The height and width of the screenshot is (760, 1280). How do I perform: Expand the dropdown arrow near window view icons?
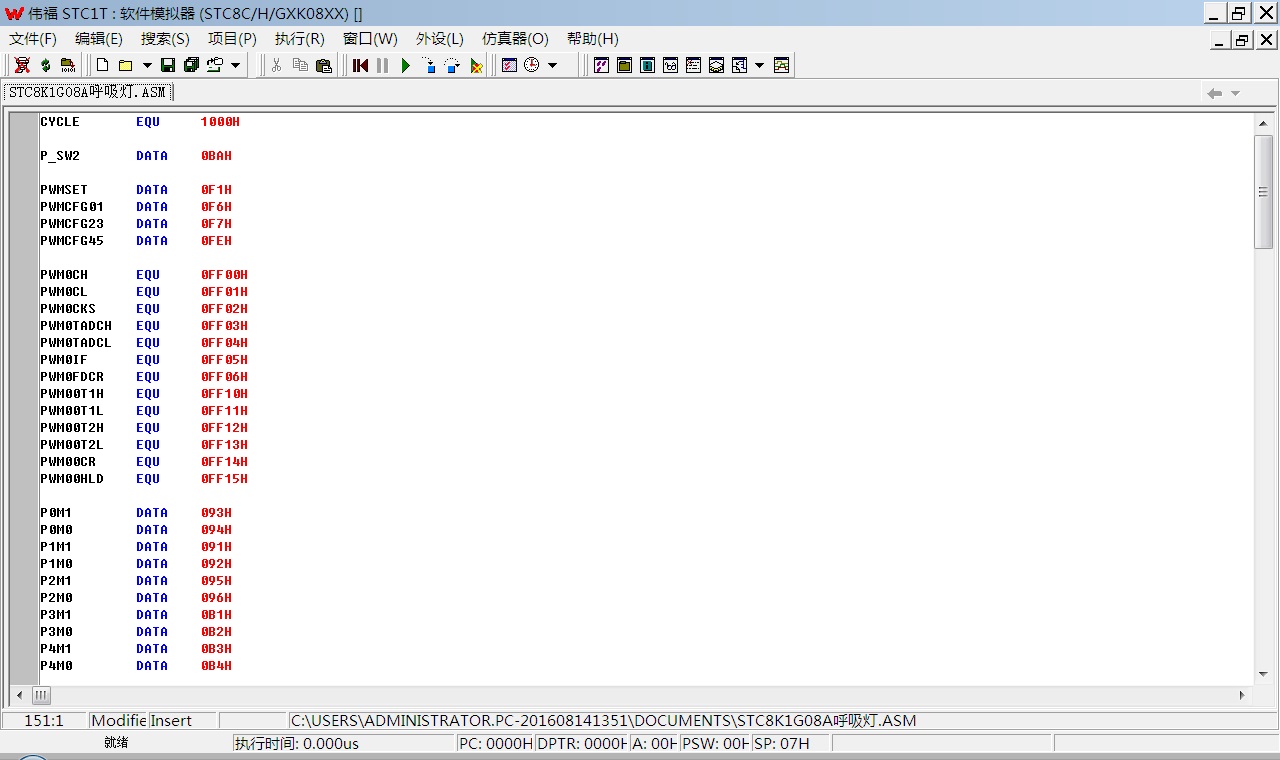coord(759,65)
